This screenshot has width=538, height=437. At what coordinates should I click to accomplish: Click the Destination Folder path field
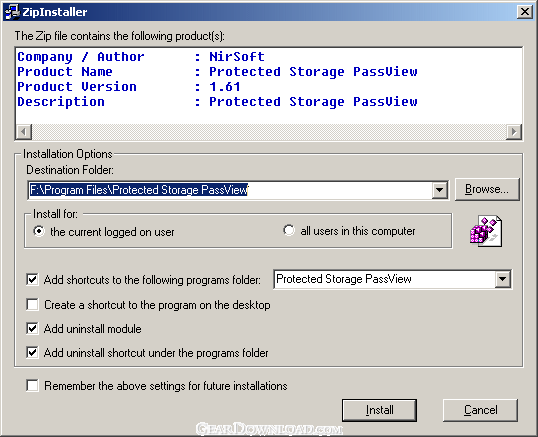click(x=230, y=190)
